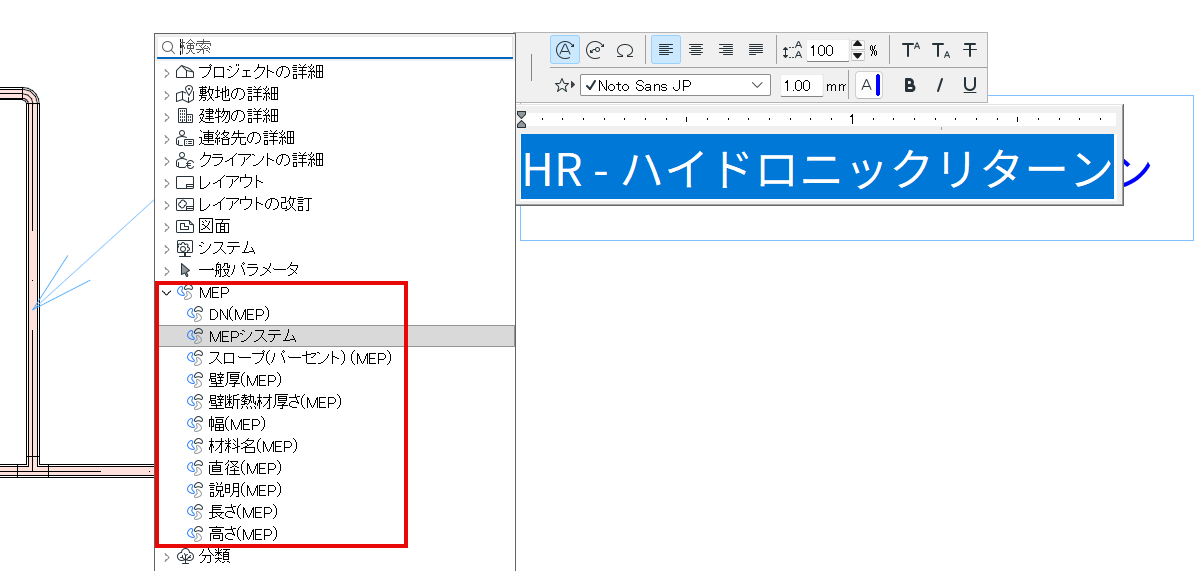1204x571 pixels.
Task: Align text right
Action: [x=726, y=50]
